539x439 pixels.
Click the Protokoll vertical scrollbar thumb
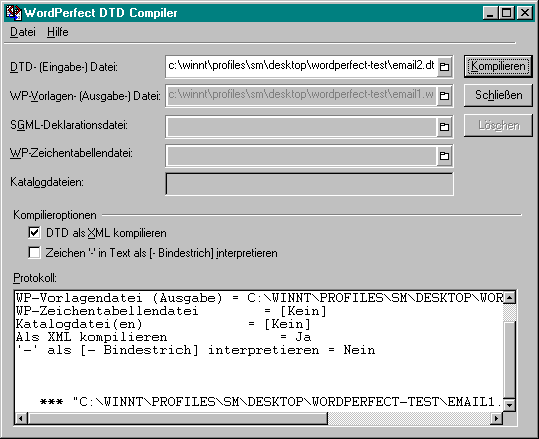click(x=509, y=360)
